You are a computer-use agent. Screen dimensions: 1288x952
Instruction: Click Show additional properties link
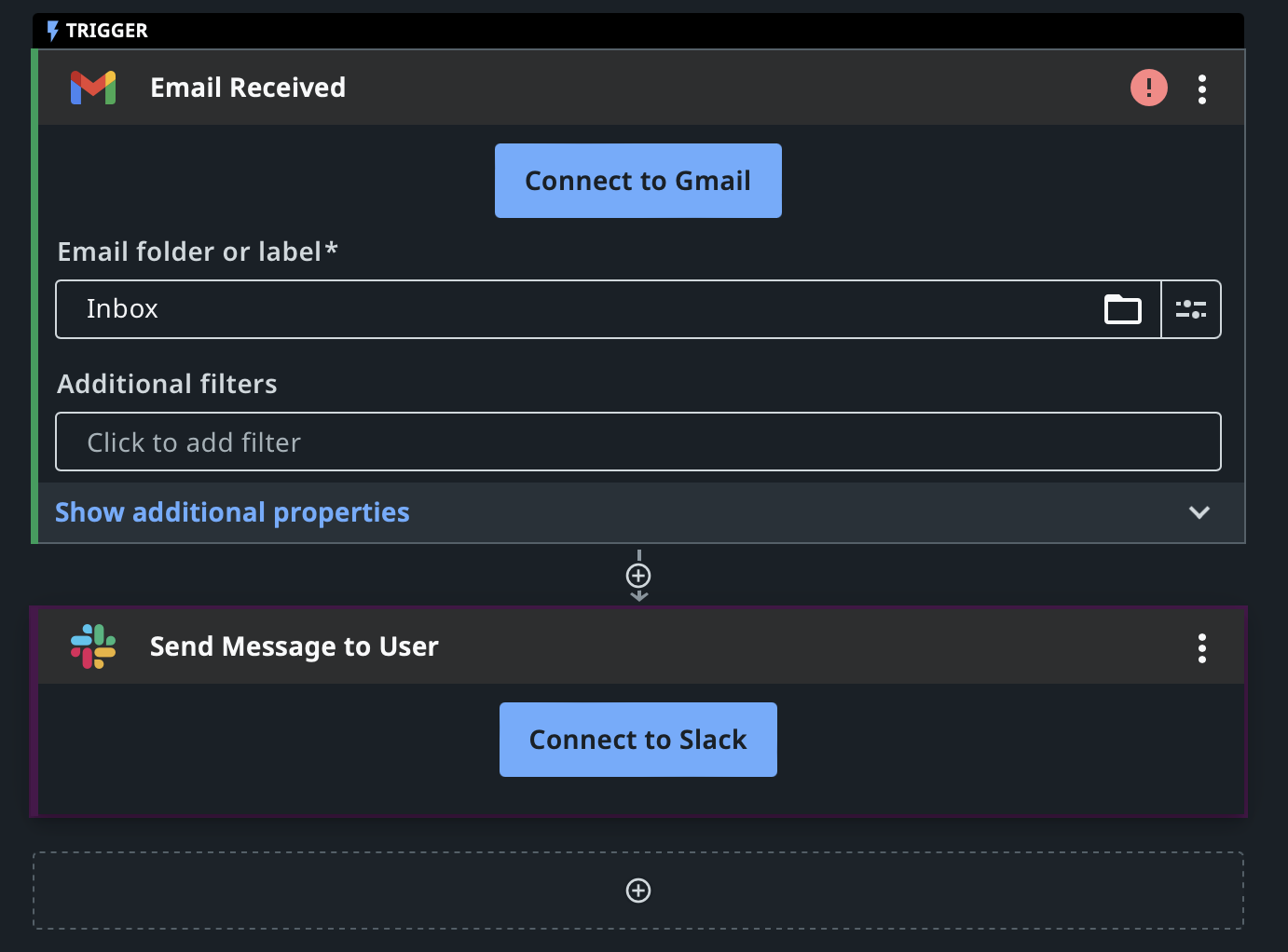click(232, 512)
